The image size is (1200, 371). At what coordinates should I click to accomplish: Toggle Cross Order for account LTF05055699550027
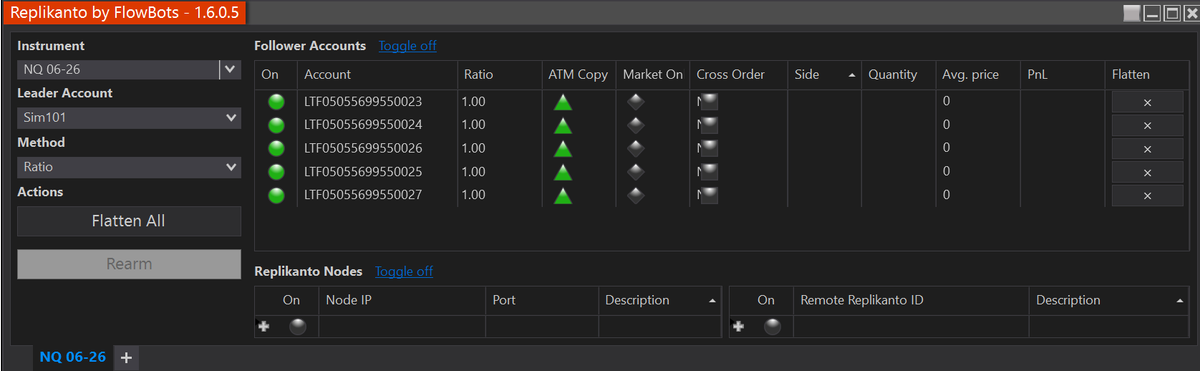[x=709, y=195]
